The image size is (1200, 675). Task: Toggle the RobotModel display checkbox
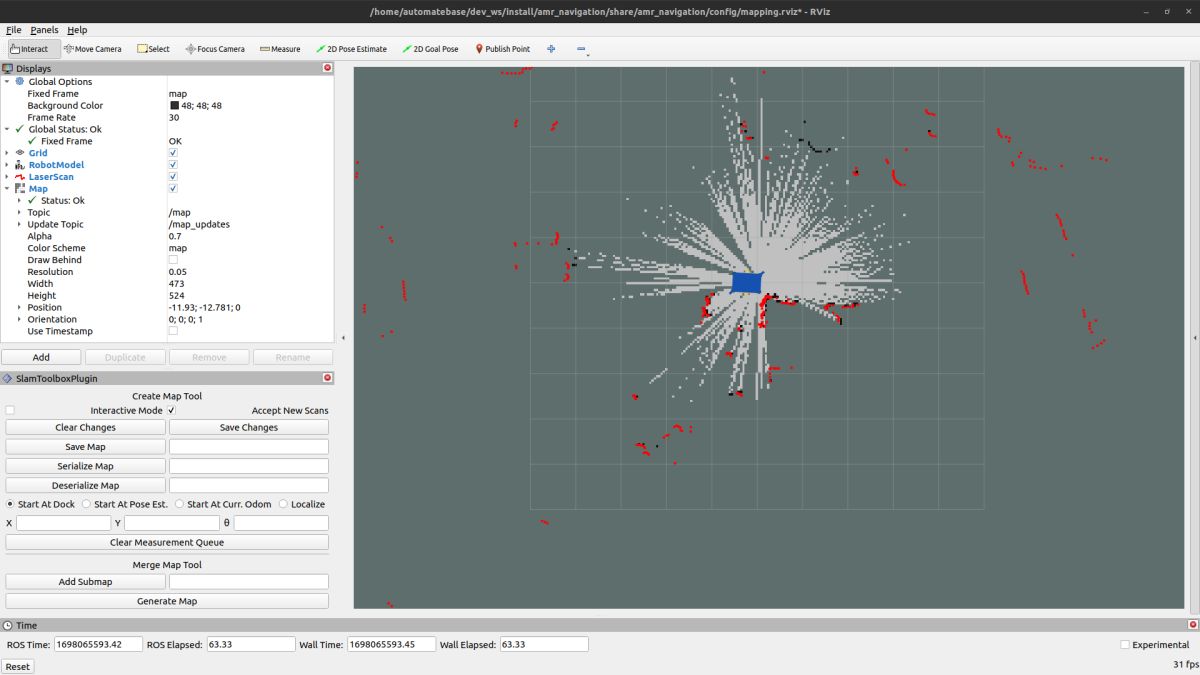(173, 165)
